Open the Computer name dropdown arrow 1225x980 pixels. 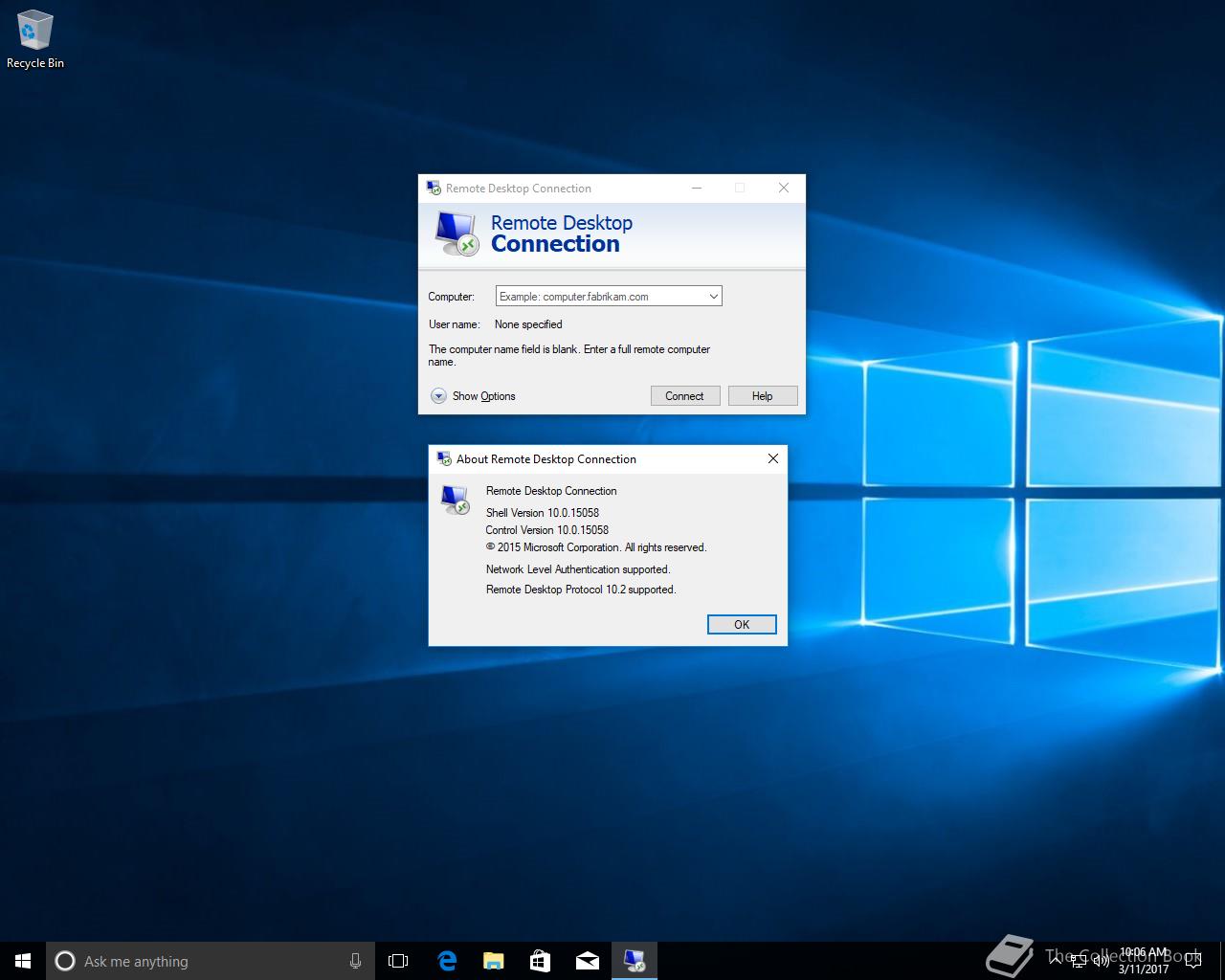click(x=713, y=297)
